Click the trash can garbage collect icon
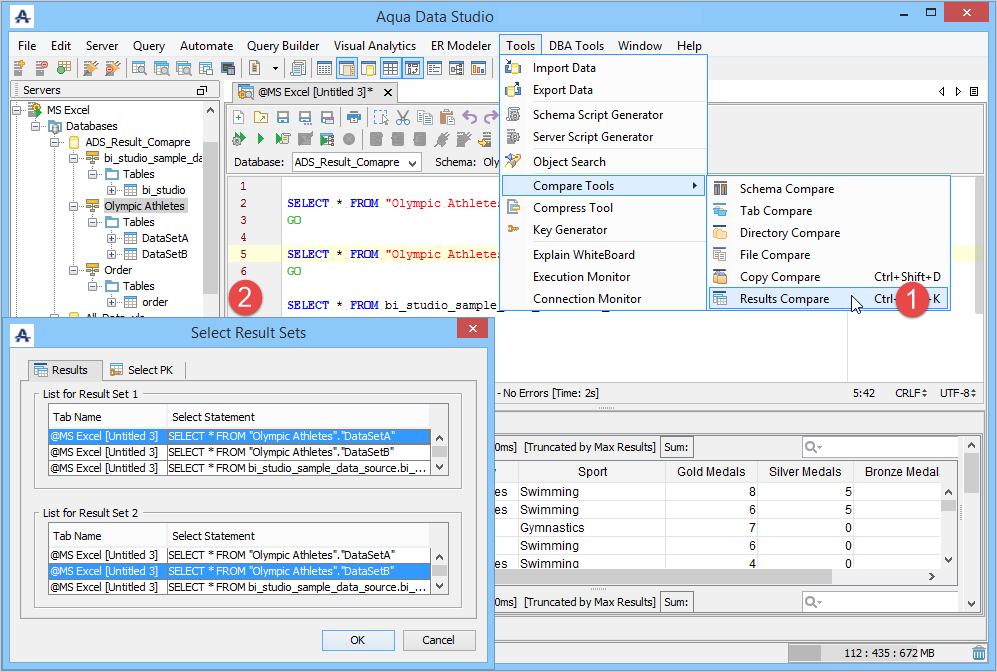 [x=978, y=653]
